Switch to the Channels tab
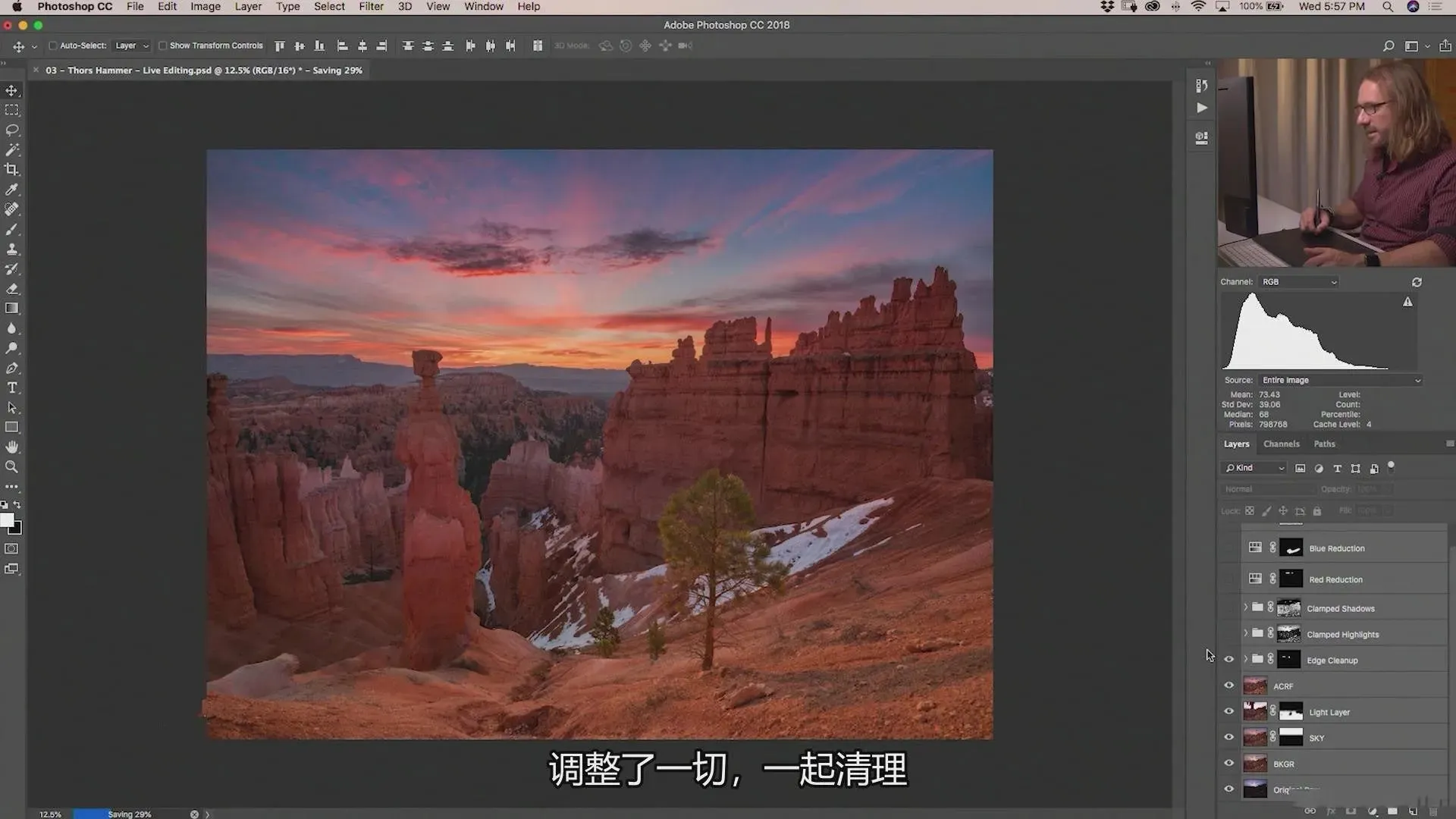 pyautogui.click(x=1281, y=444)
